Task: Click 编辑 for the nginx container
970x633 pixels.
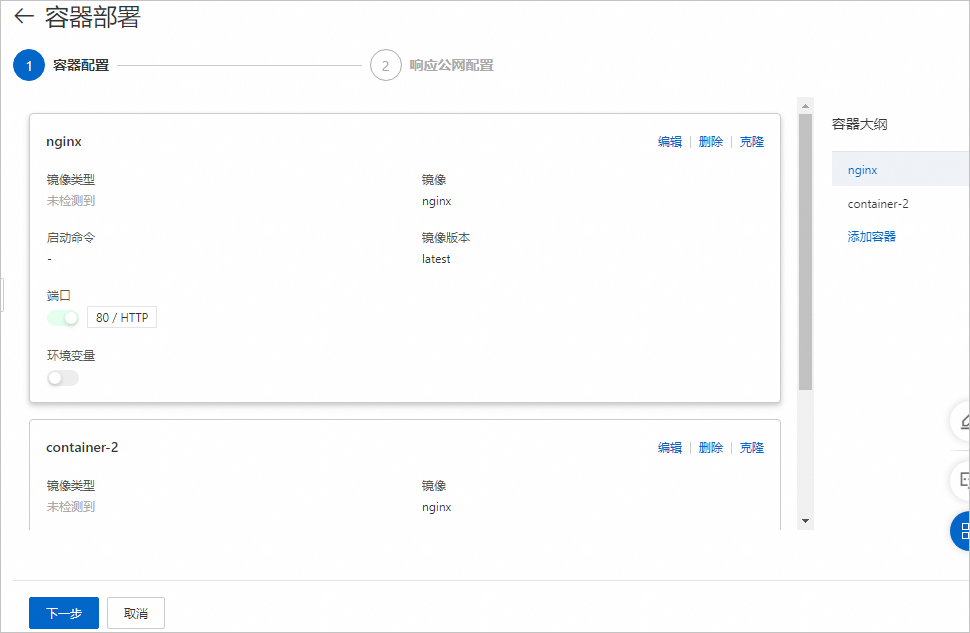Action: (x=670, y=142)
